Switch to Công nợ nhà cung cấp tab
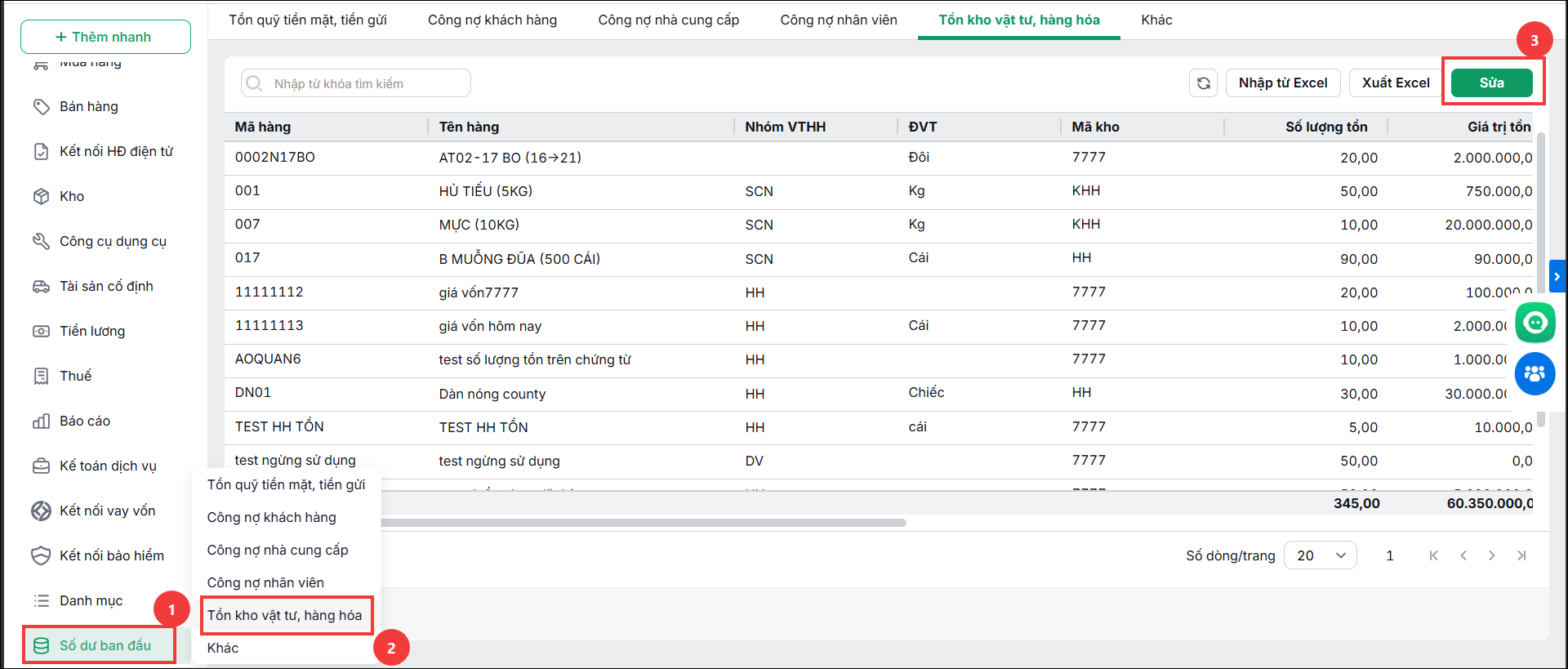Image resolution: width=1568 pixels, height=669 pixels. [x=669, y=20]
